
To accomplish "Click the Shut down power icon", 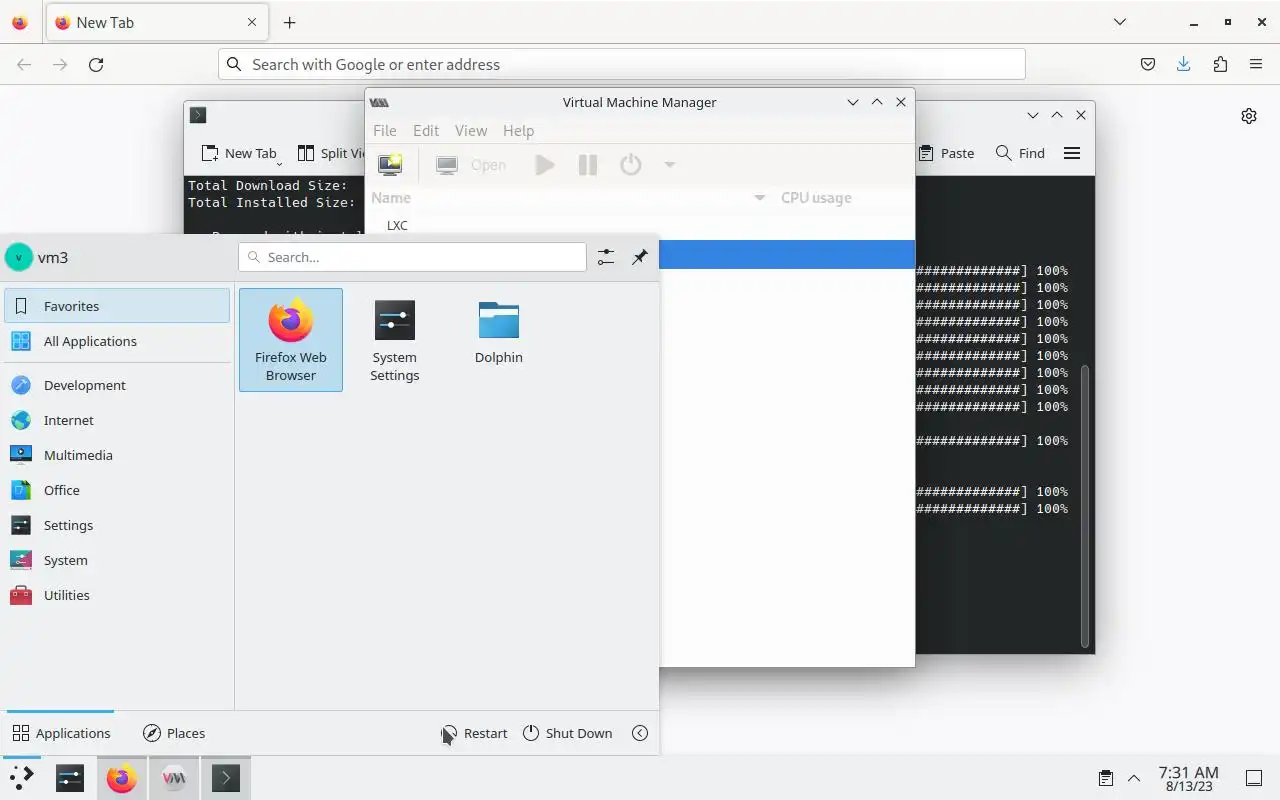I will tap(631, 165).
